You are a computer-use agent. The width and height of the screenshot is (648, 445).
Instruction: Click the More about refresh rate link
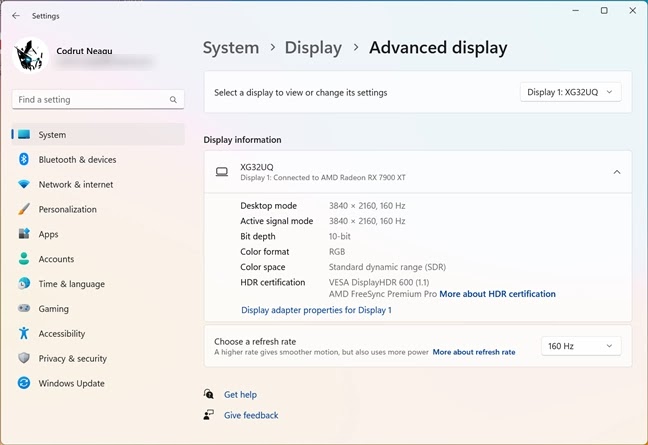click(474, 352)
